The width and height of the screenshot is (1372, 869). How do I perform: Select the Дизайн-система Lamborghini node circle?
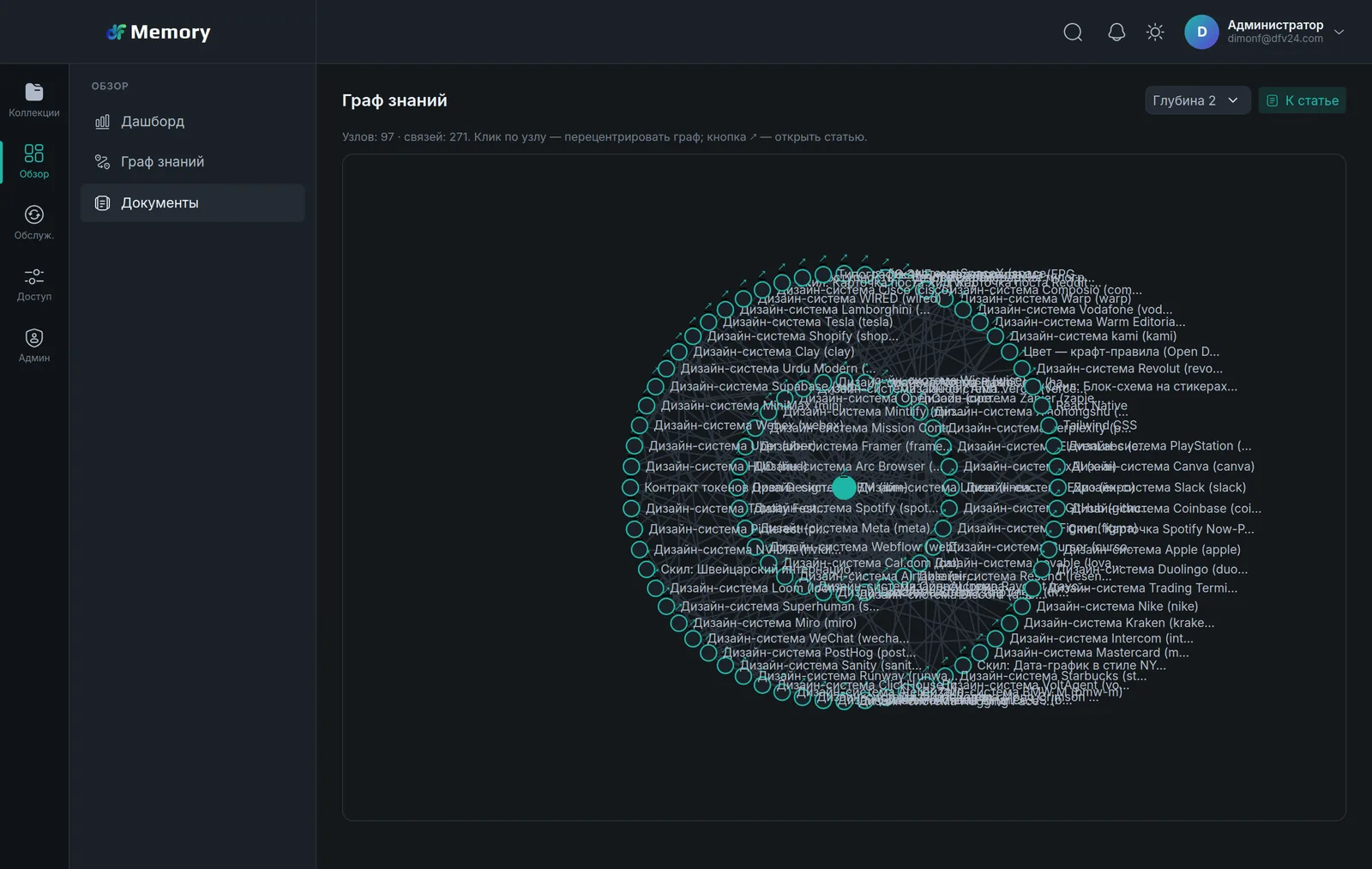pyautogui.click(x=725, y=309)
